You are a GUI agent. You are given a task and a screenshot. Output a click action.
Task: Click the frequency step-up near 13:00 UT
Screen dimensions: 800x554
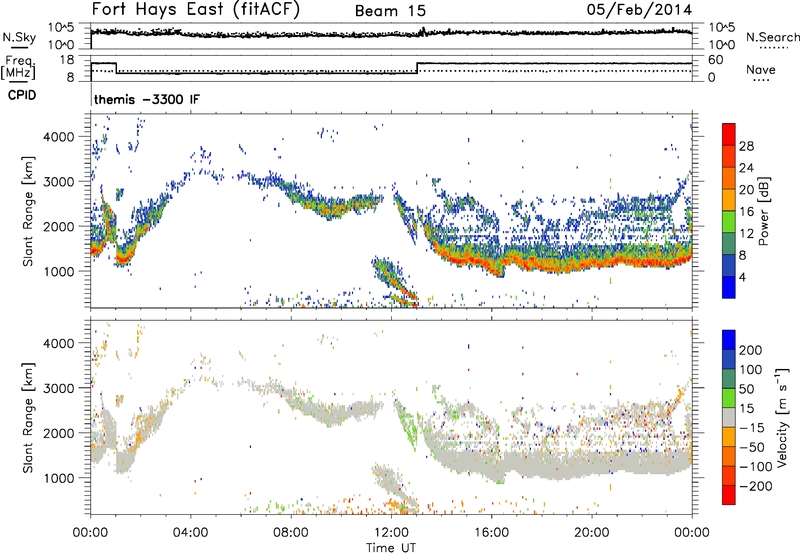click(x=417, y=68)
